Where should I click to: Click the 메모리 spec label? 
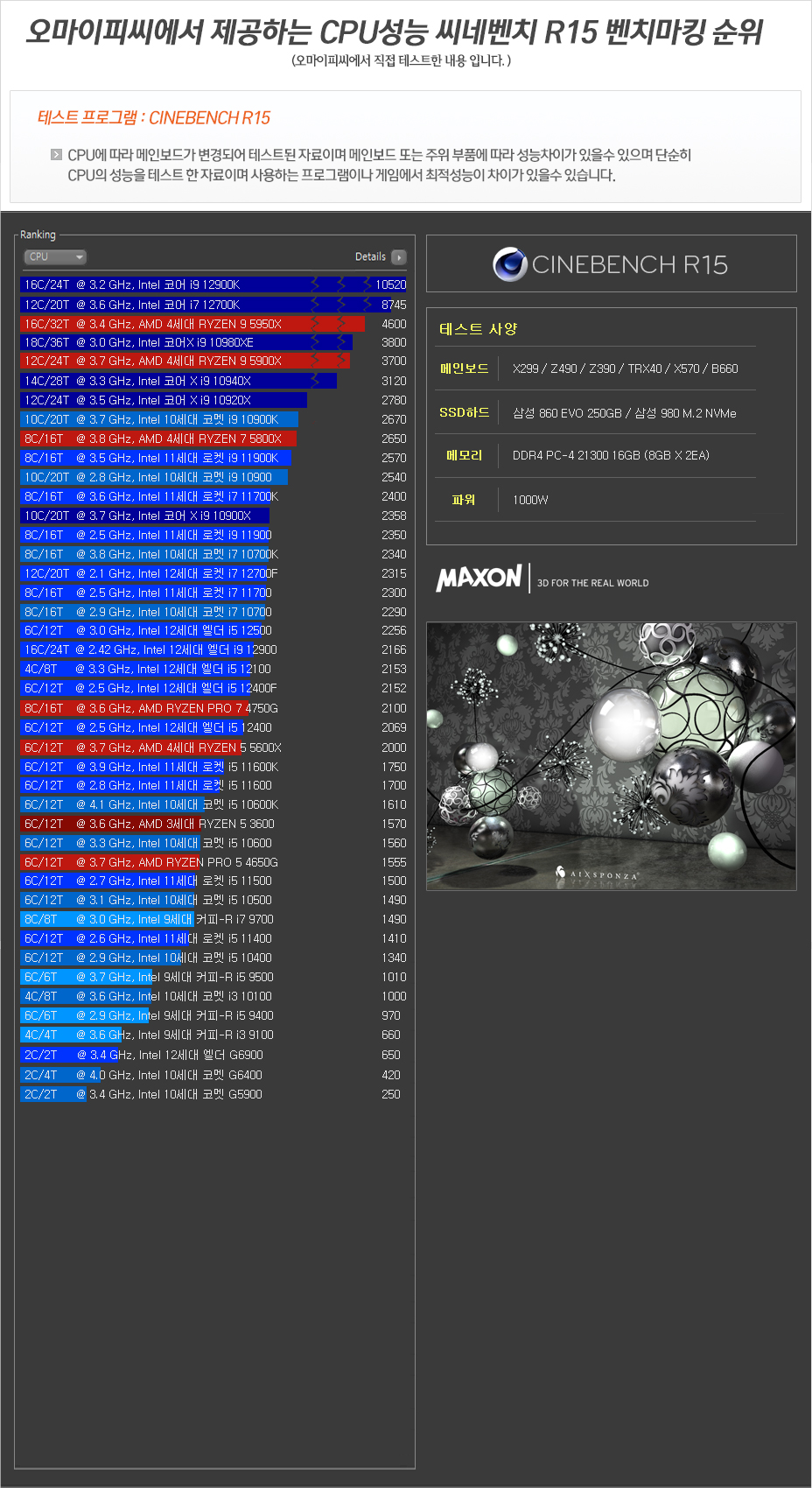(464, 455)
